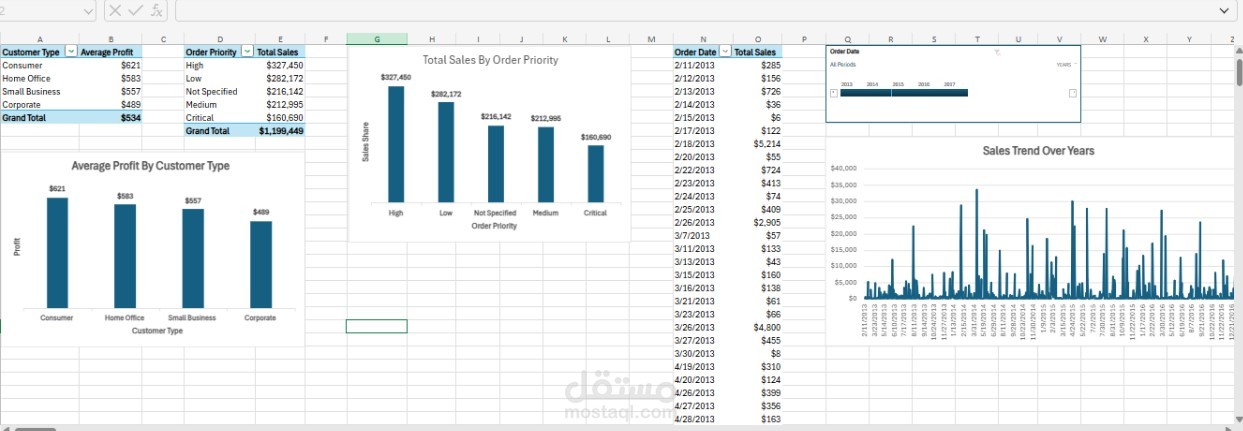1243x431 pixels.
Task: Click the timeline's right scroll arrow
Action: [1073, 93]
